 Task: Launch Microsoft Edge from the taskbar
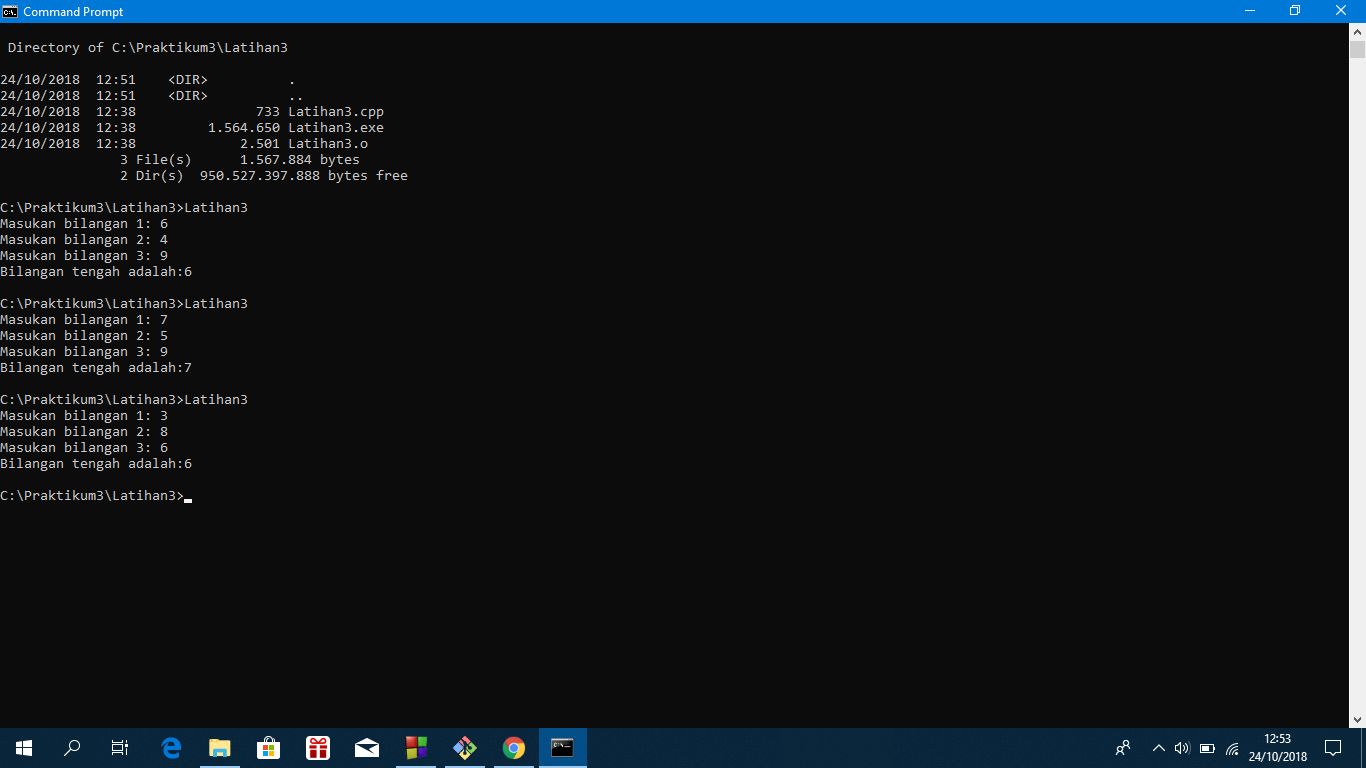[171, 748]
